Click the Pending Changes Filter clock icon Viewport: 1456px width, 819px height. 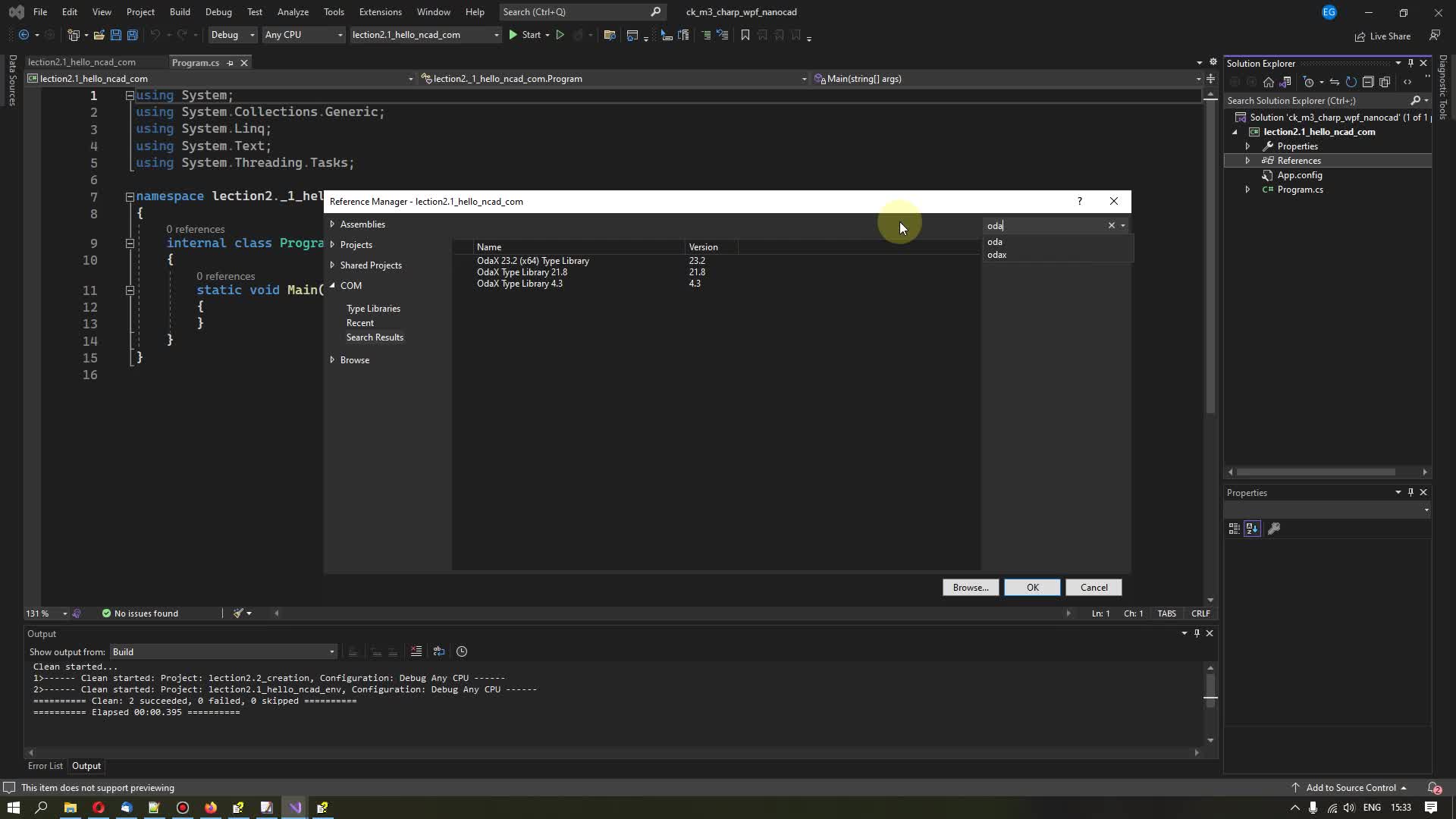tap(1308, 82)
